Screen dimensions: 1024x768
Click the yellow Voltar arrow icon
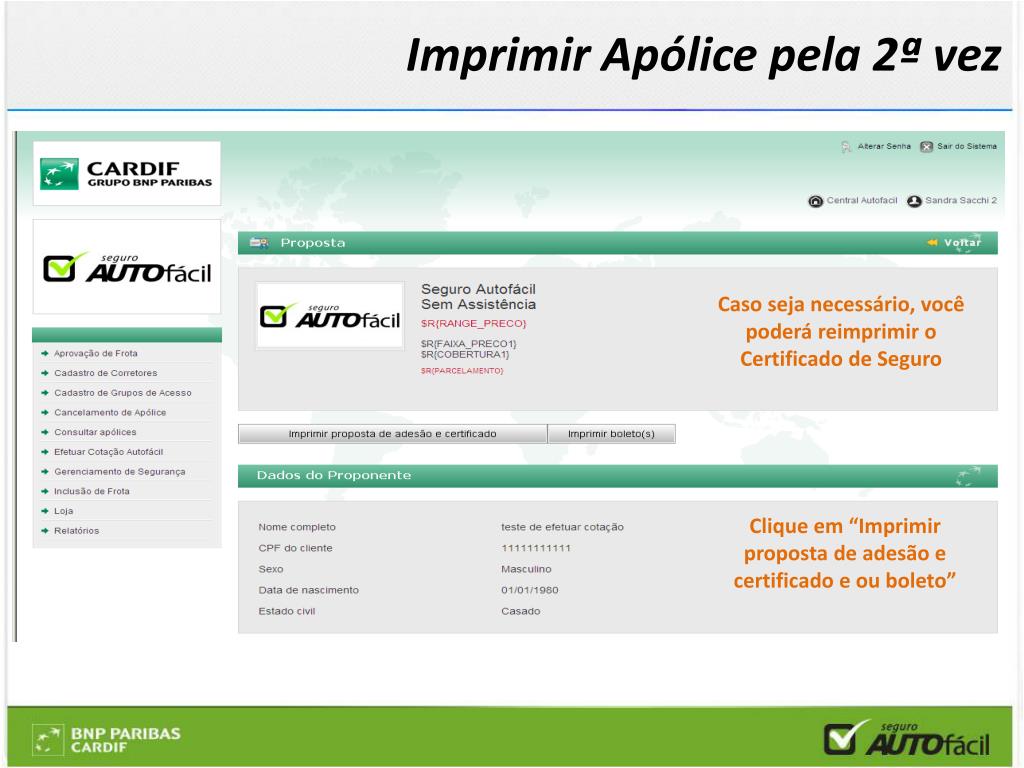click(933, 243)
